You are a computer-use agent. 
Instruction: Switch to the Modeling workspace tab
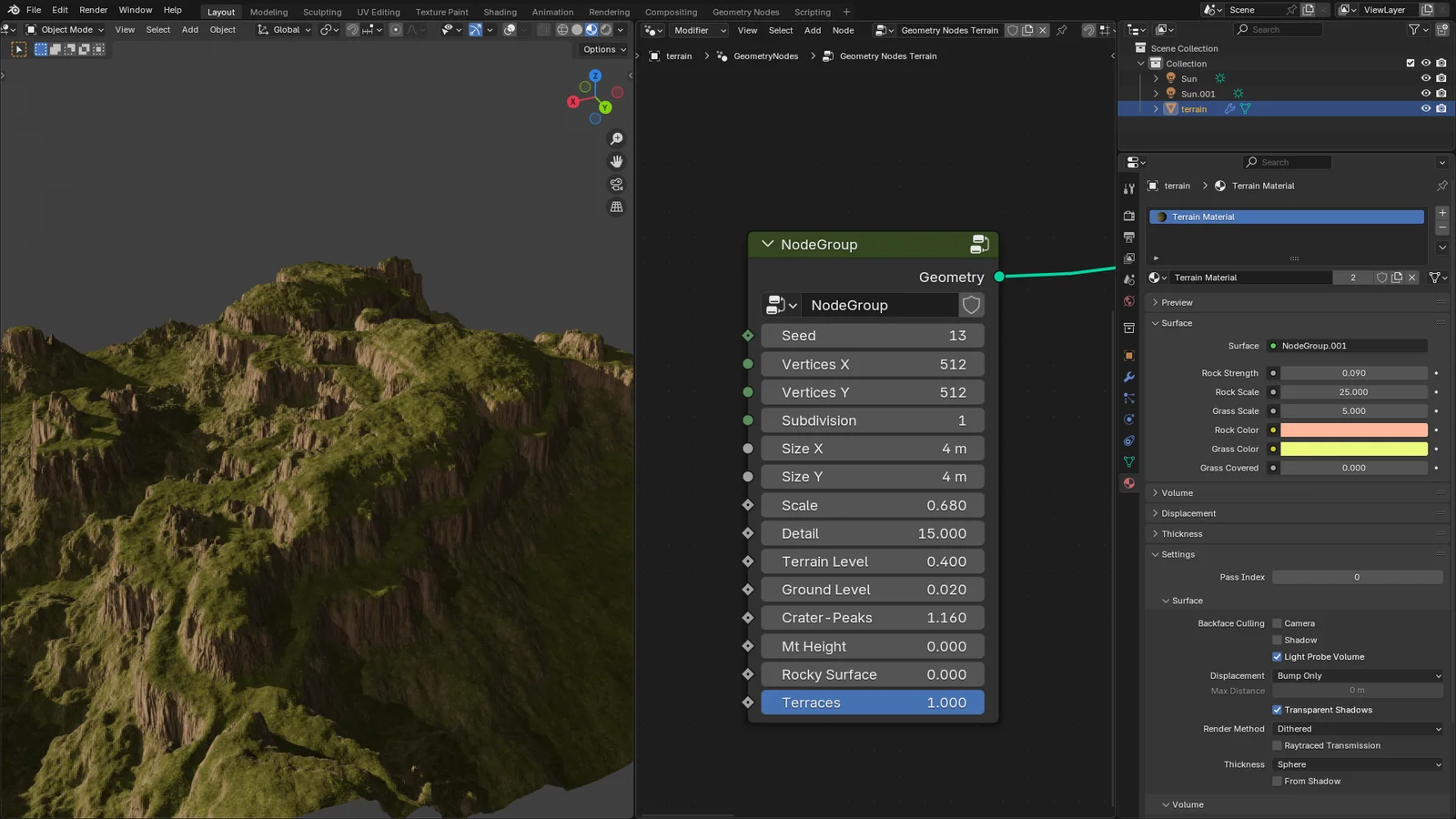[x=268, y=12]
